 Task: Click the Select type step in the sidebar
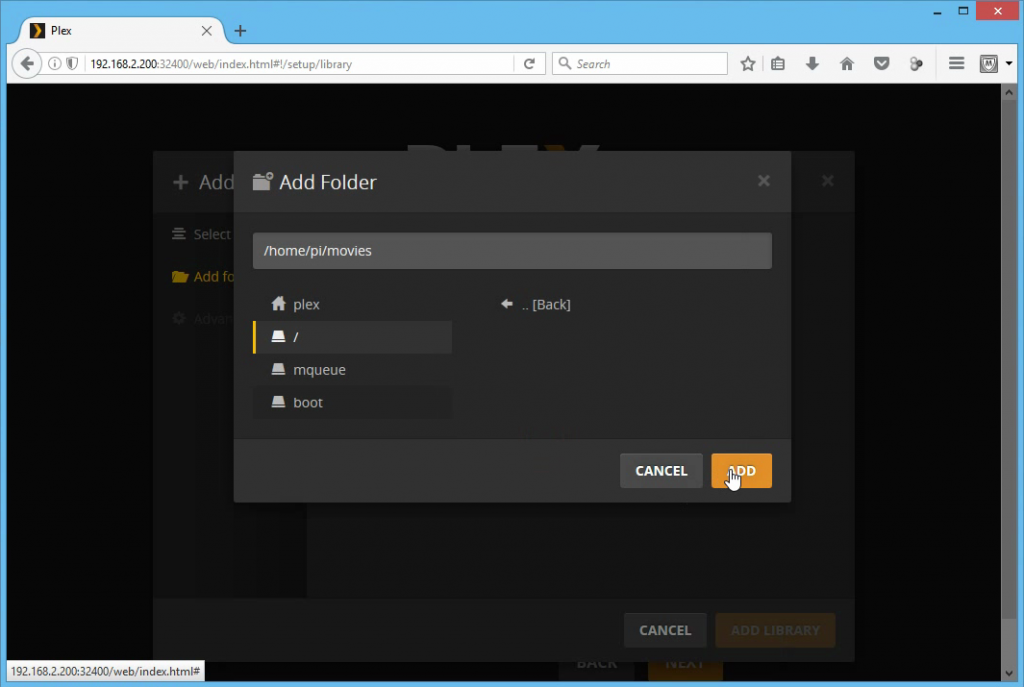click(201, 234)
